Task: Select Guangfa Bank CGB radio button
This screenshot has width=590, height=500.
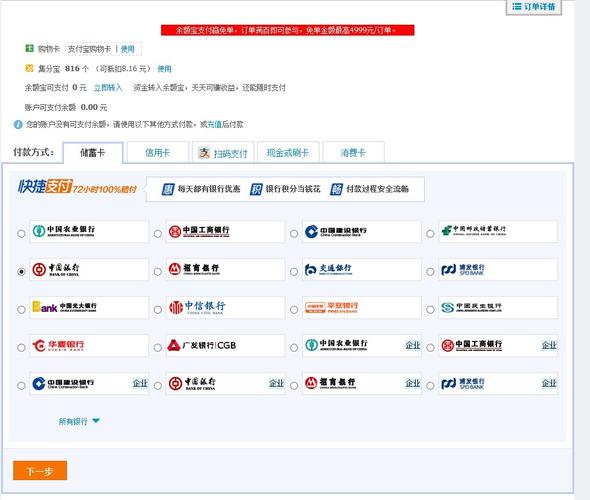Action: click(158, 348)
